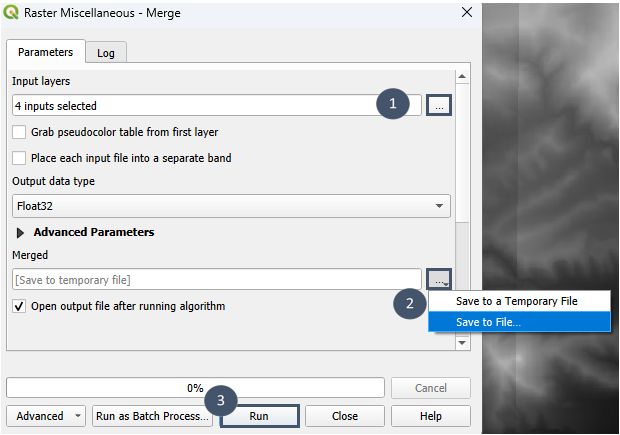Open the input layers browse button
This screenshot has height=435, width=620.
click(x=438, y=104)
